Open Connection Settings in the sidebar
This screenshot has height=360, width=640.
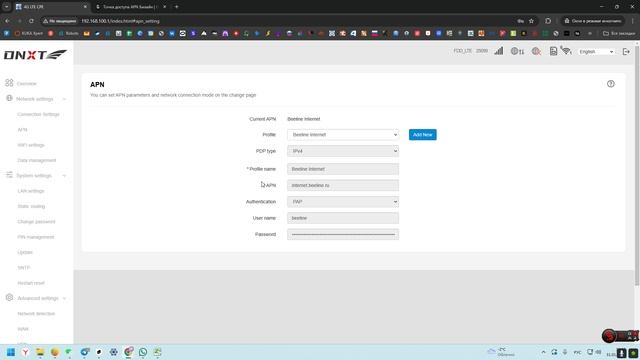point(38,114)
